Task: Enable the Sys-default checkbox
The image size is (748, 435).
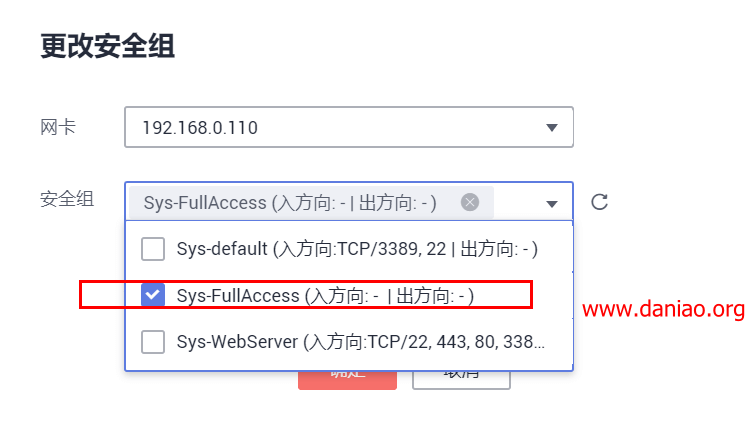Action: click(153, 249)
